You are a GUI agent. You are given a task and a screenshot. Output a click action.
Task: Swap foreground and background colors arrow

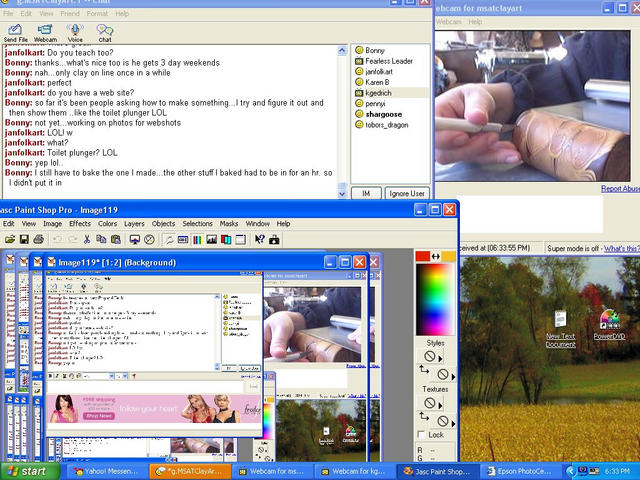(x=436, y=256)
